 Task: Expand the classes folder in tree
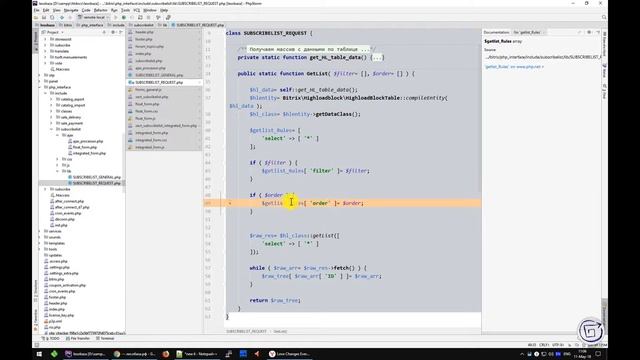(x=51, y=111)
